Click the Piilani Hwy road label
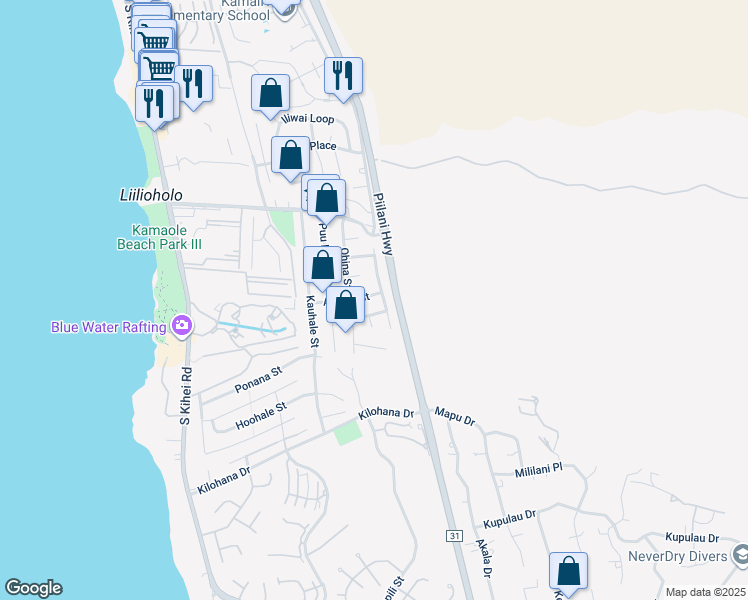This screenshot has width=748, height=600. (x=384, y=224)
